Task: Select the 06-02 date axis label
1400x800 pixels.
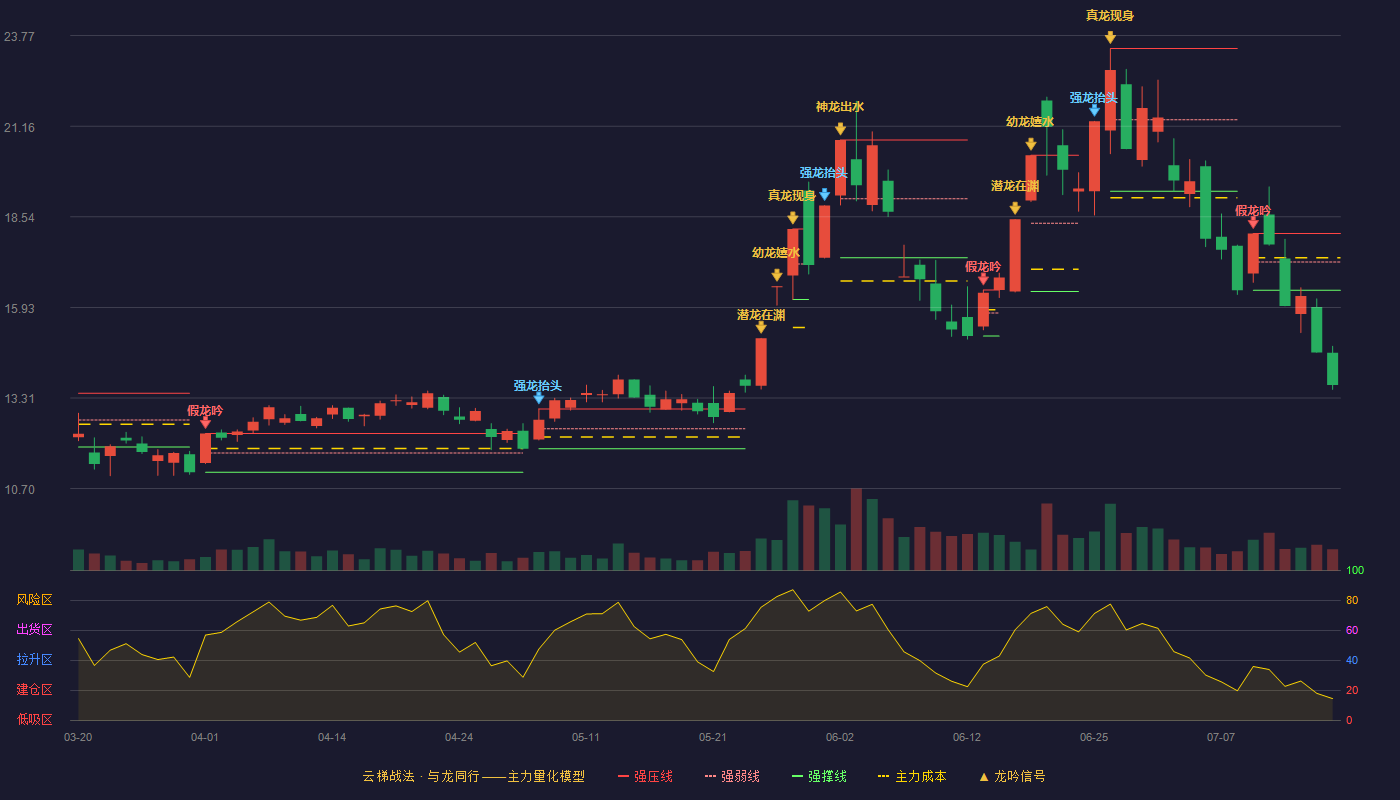Action: (x=840, y=737)
